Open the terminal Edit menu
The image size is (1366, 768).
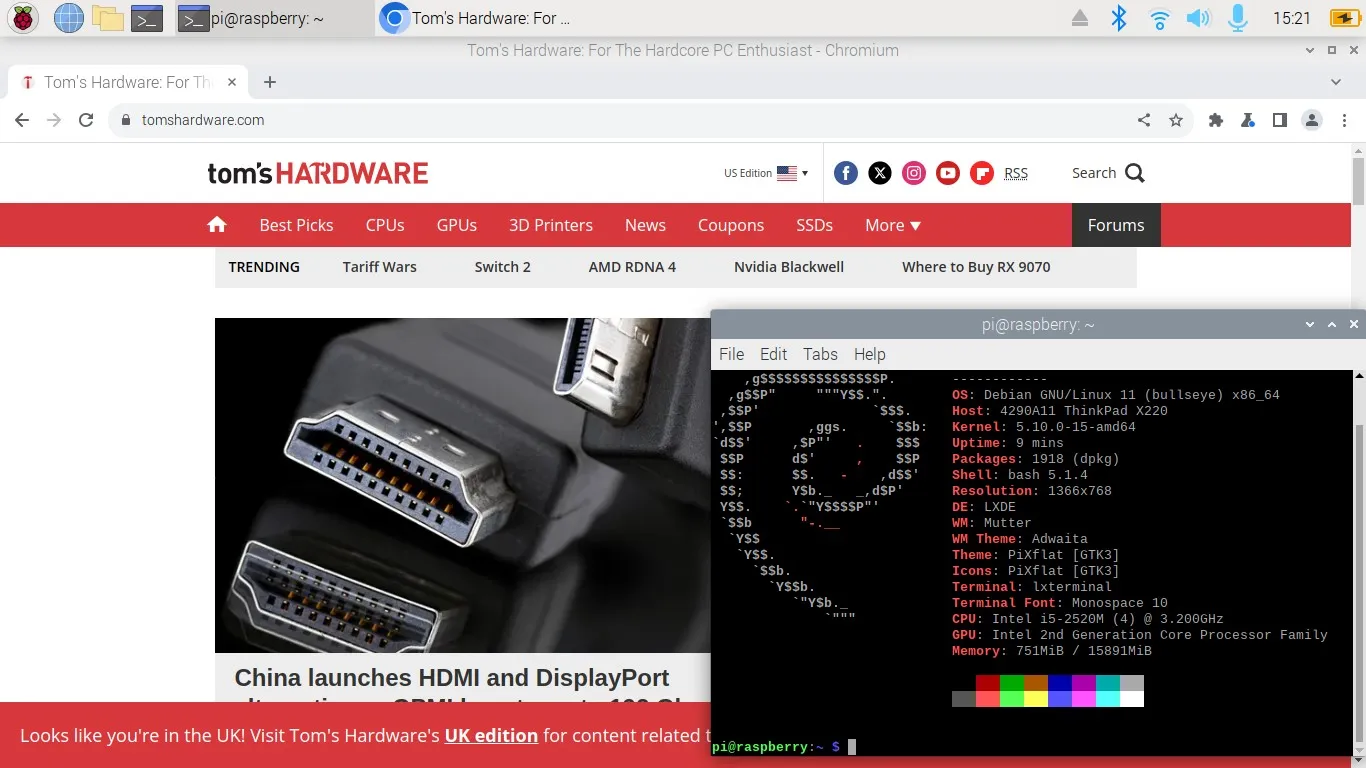773,354
